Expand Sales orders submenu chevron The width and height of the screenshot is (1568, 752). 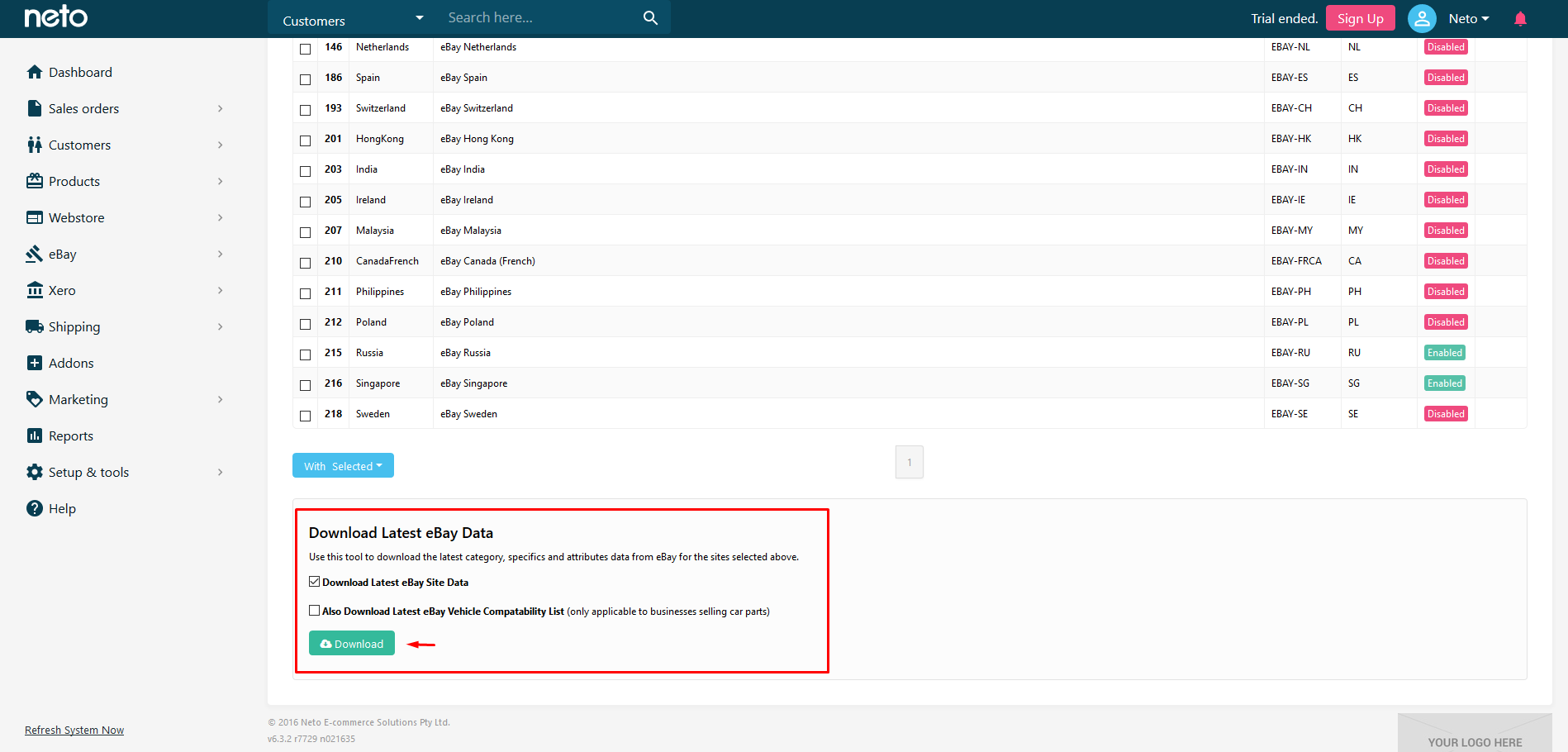(x=220, y=108)
